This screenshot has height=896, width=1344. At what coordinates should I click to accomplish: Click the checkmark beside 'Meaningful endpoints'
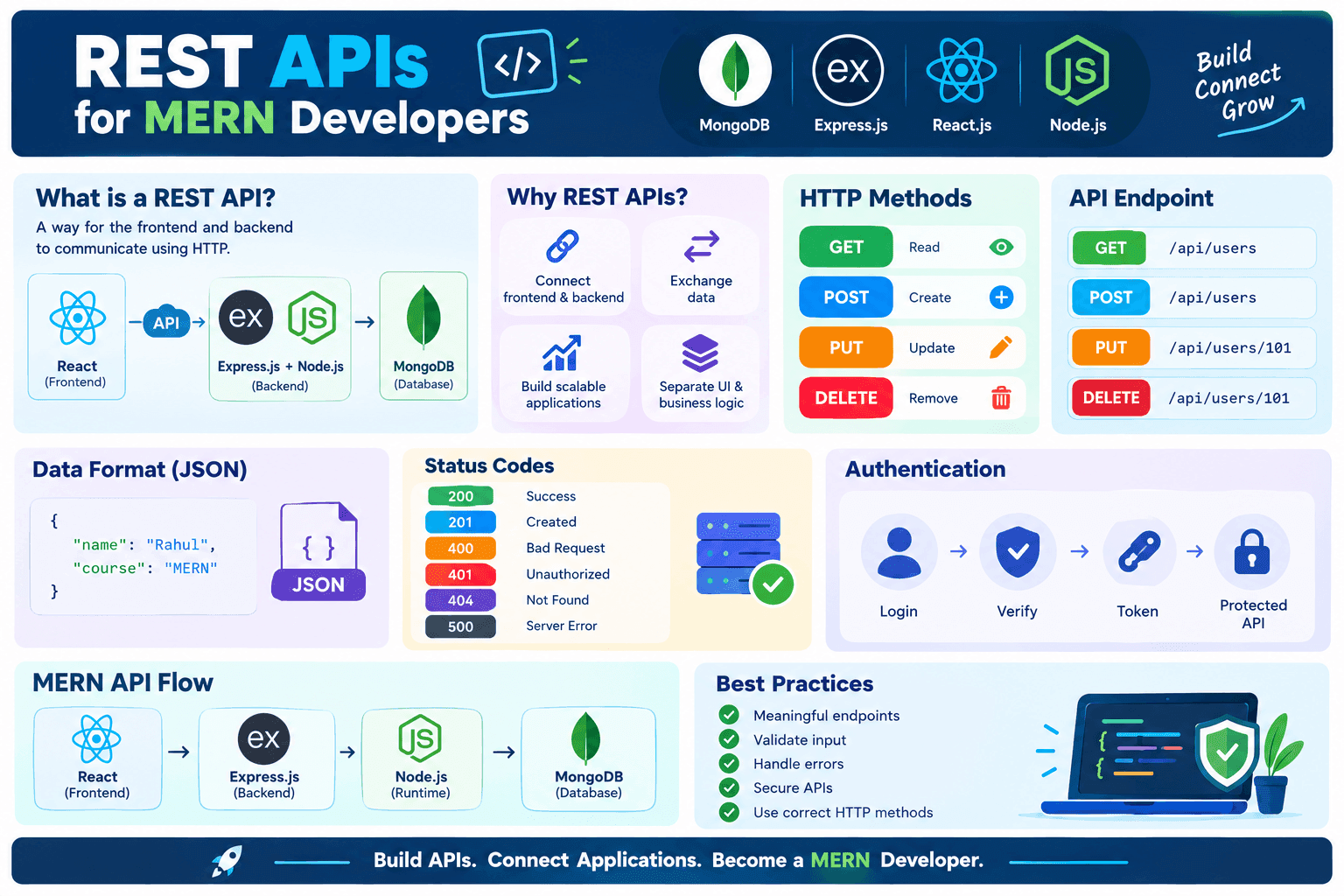[x=729, y=715]
